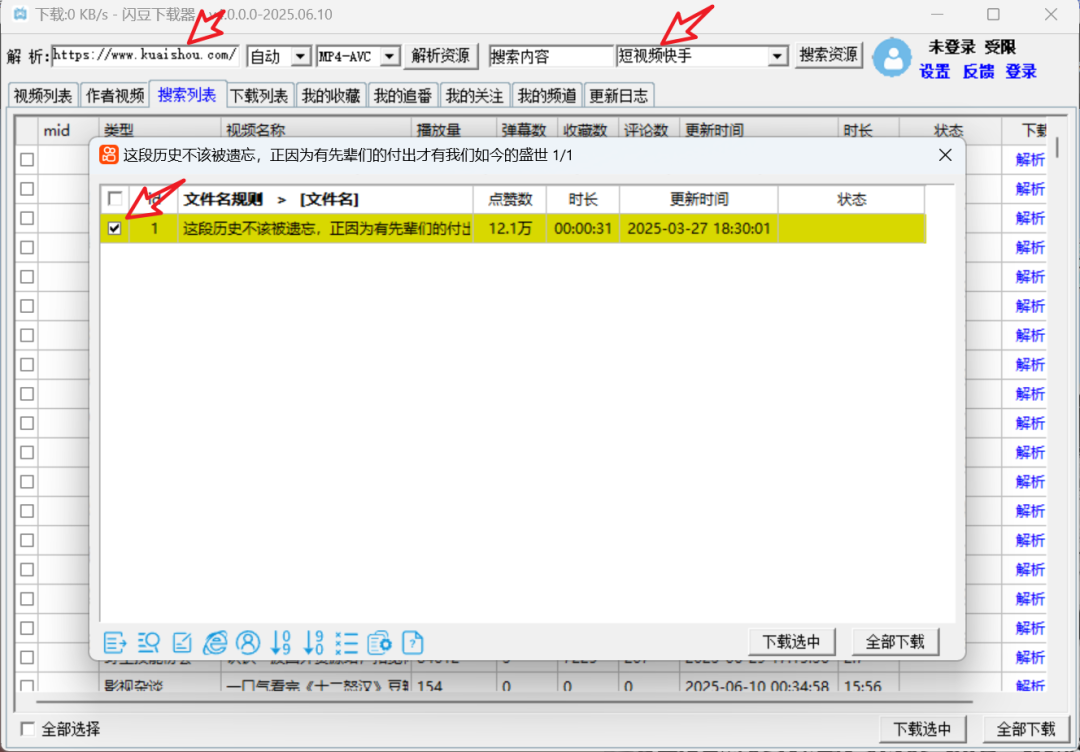Uncheck the checkbox for video row 1
The width and height of the screenshot is (1080, 752).
(115, 229)
